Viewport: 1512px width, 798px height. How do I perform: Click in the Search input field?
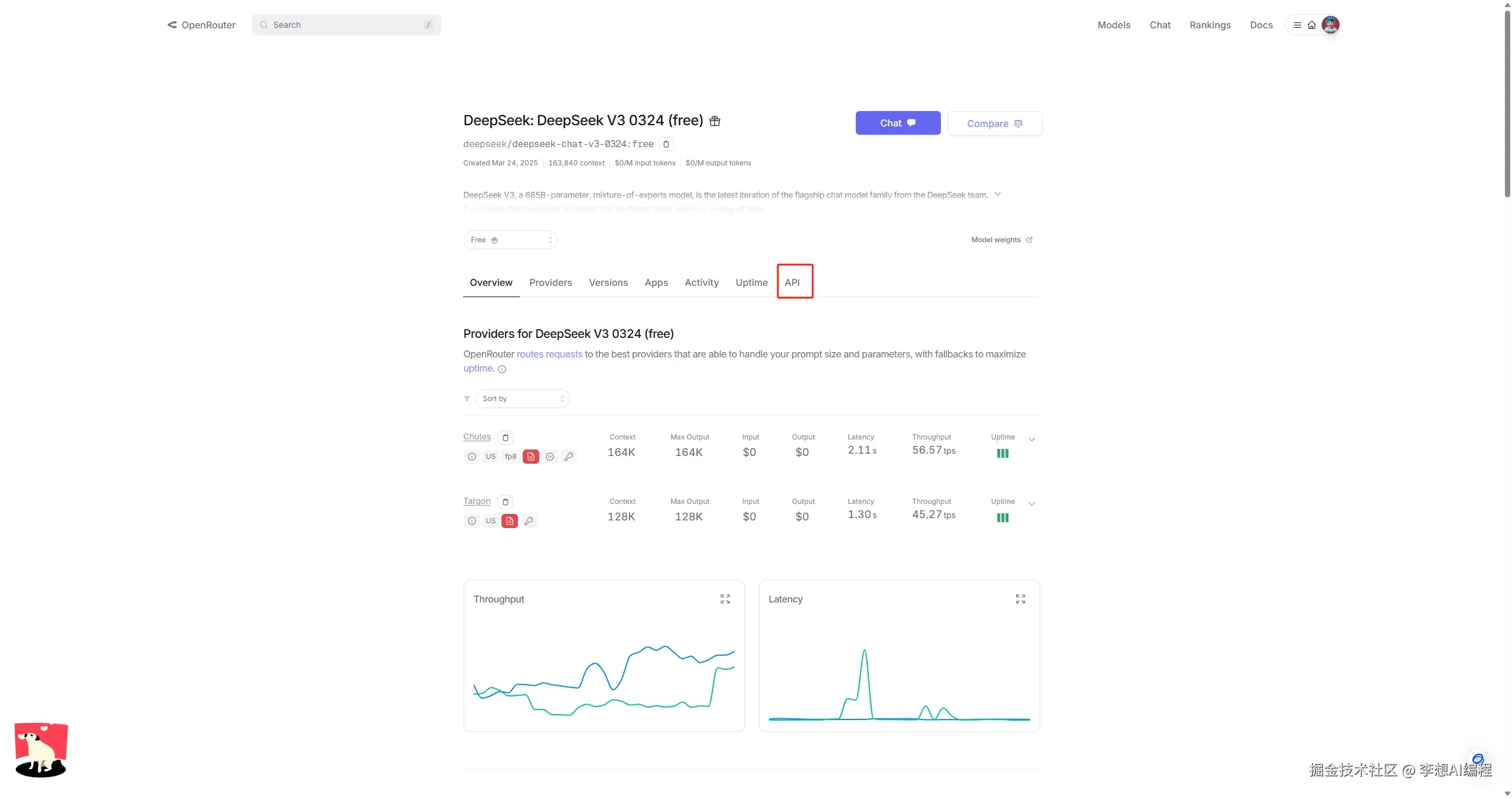[x=346, y=25]
